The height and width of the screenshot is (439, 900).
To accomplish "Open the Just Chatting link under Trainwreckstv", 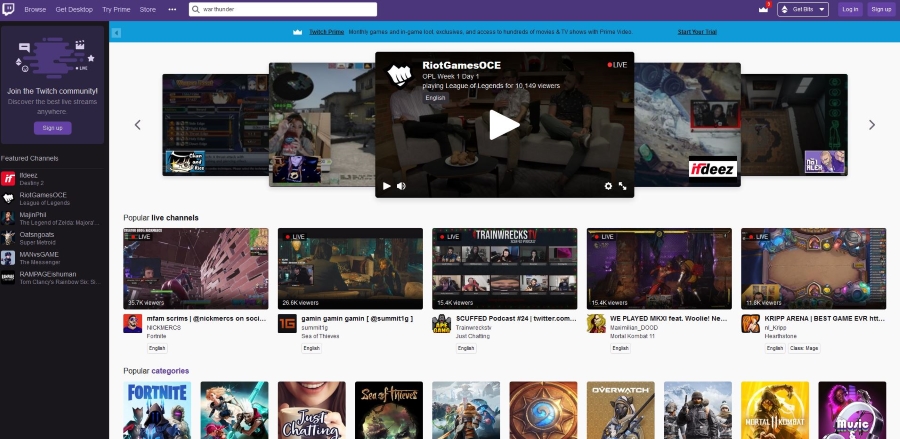I will coord(472,336).
